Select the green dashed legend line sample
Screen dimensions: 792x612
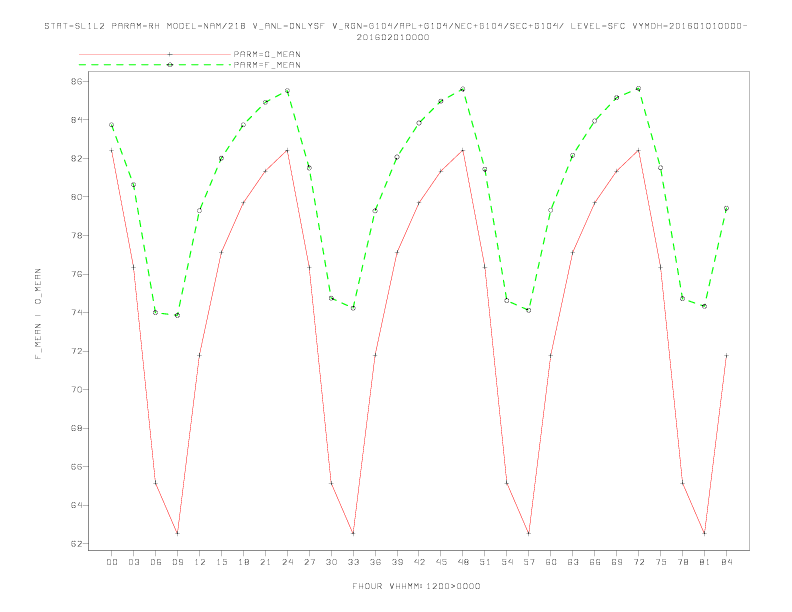tap(155, 65)
